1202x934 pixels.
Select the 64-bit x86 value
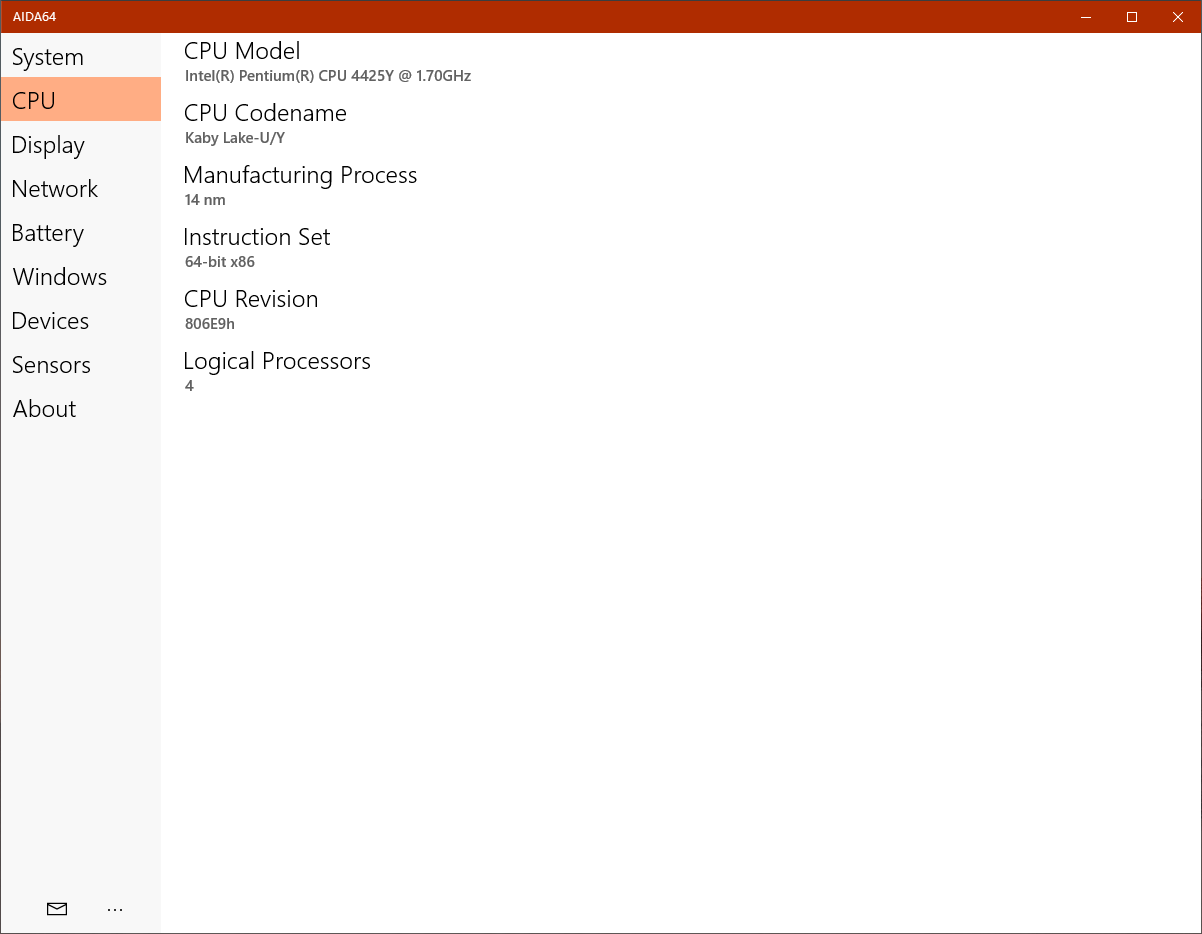pyautogui.click(x=220, y=262)
